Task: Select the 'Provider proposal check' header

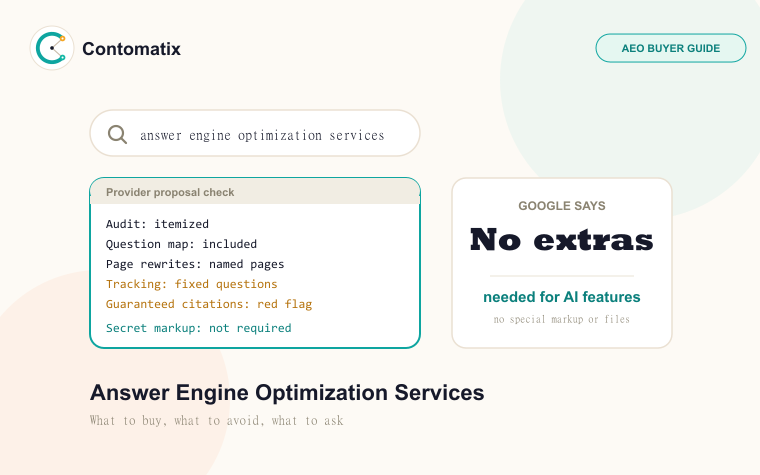Action: point(255,192)
